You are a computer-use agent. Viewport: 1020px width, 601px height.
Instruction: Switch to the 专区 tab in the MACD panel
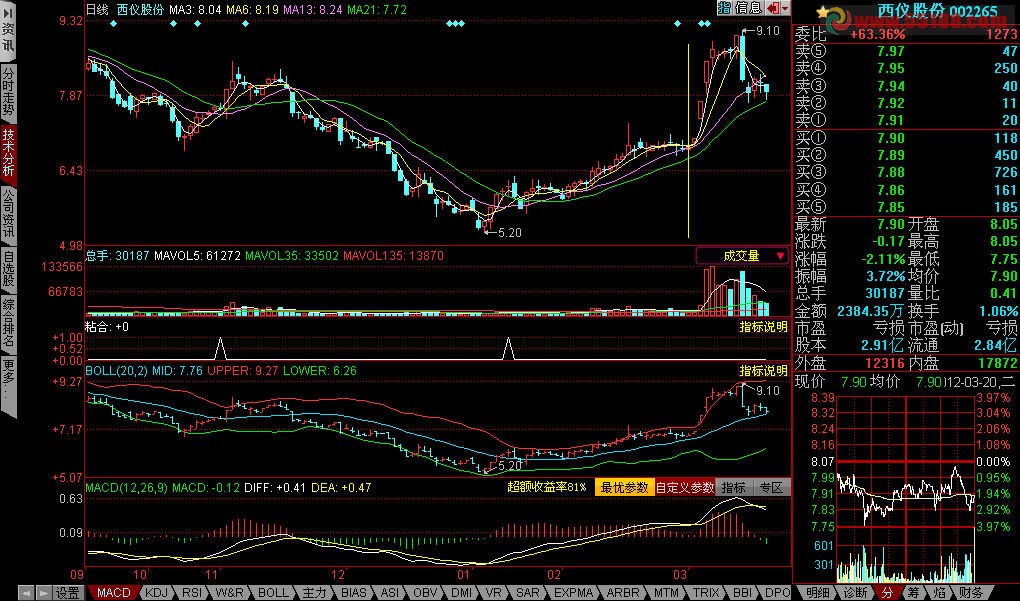tap(772, 487)
